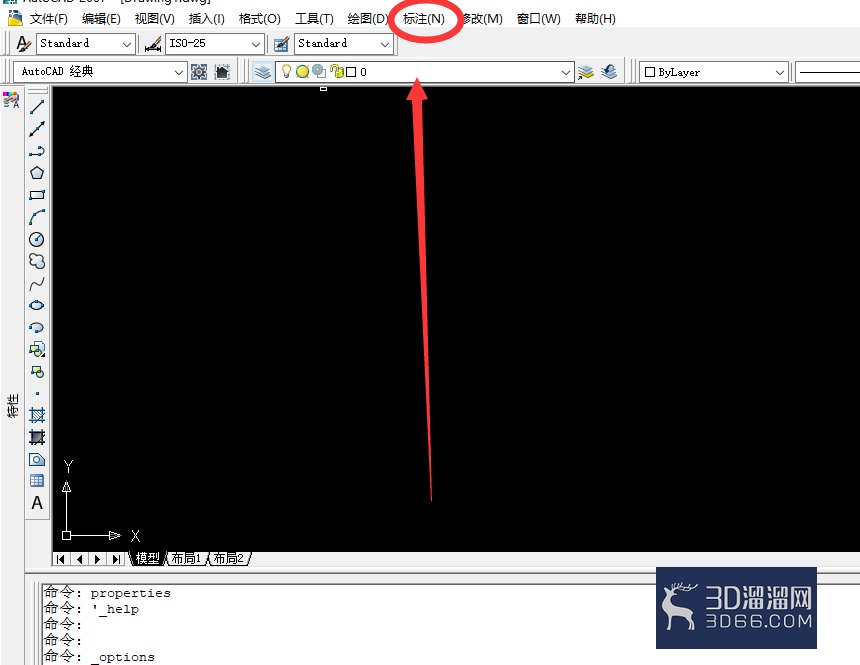Open the 视图(V) menu
Viewport: 860px width, 665px height.
155,19
